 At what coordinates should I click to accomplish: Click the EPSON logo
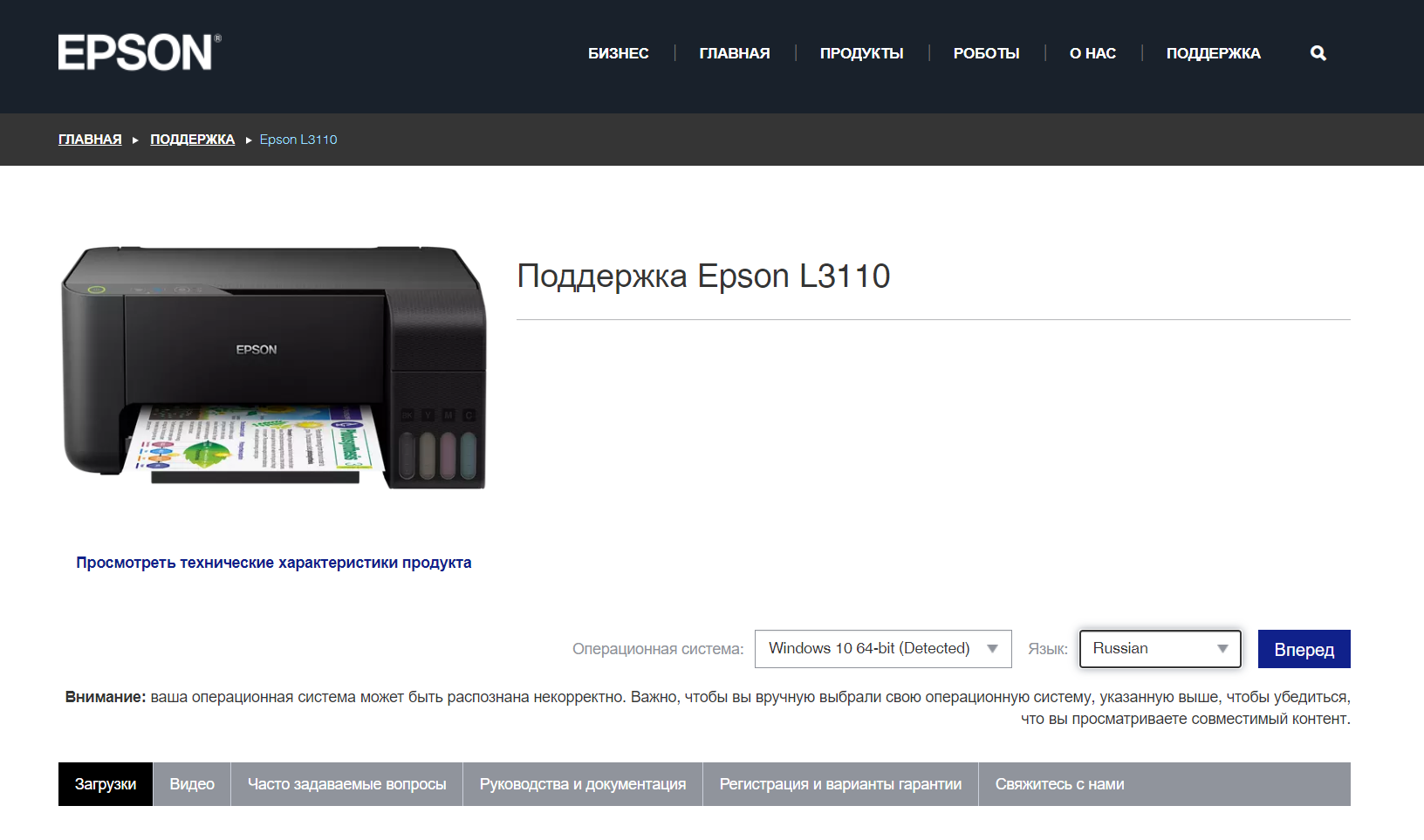tap(140, 52)
